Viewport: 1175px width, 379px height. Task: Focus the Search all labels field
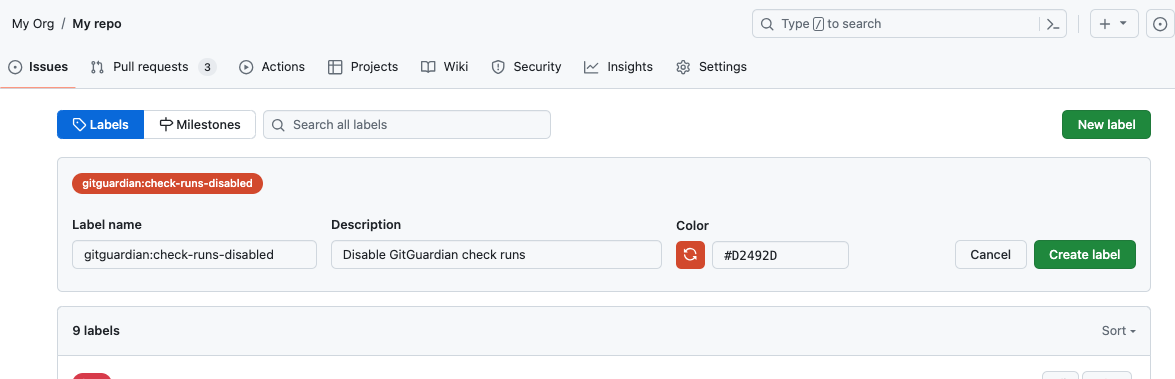[407, 124]
